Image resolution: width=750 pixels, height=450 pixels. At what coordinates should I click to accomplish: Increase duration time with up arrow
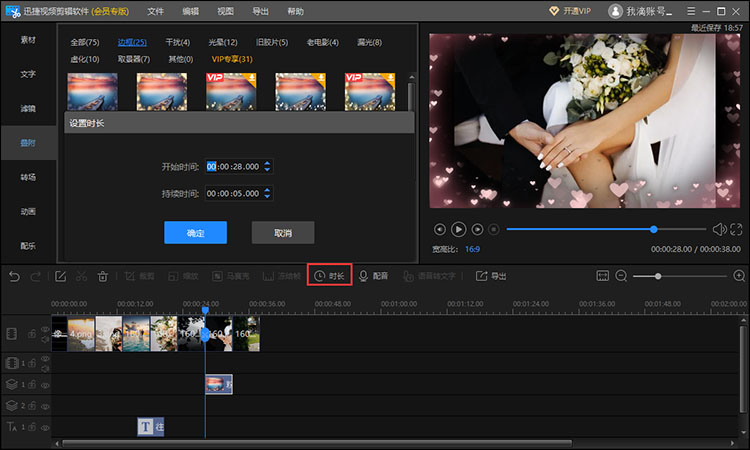[267, 190]
